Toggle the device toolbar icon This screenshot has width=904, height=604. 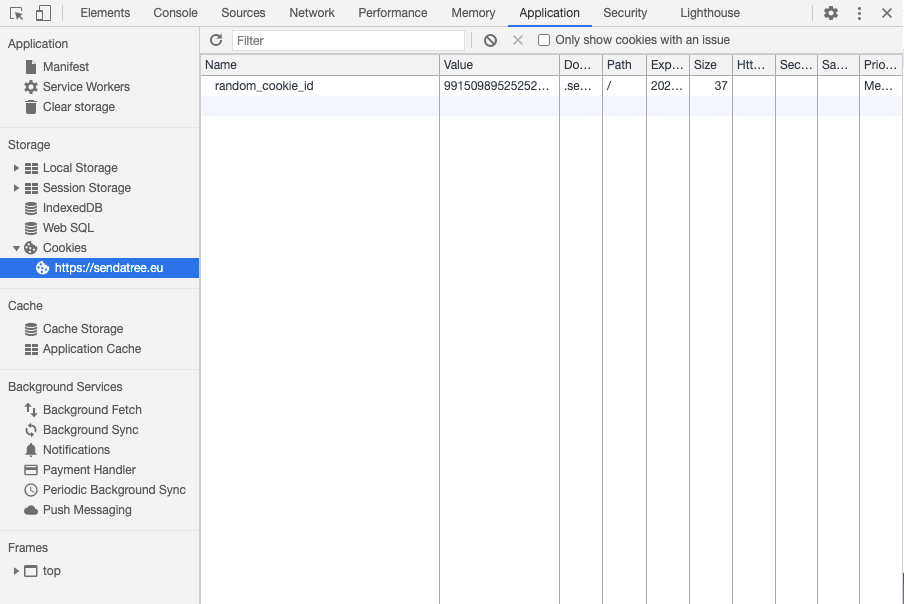pyautogui.click(x=43, y=13)
